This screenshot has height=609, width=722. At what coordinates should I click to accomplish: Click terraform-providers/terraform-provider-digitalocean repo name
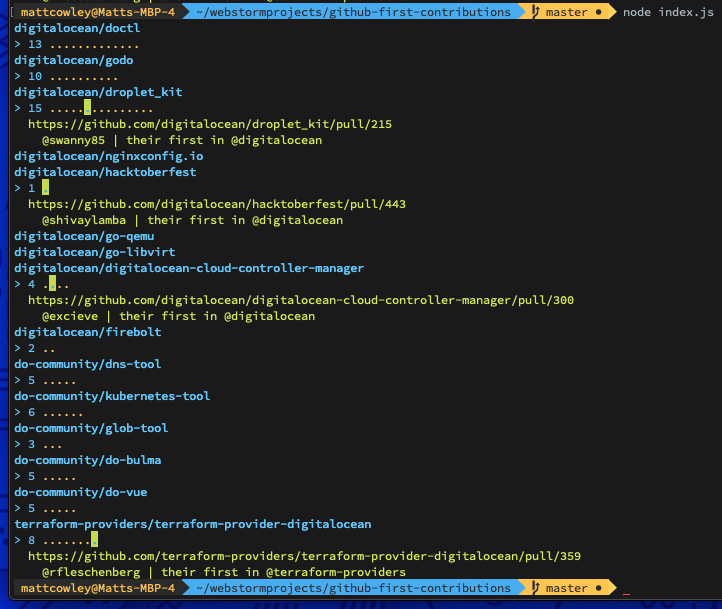(x=193, y=524)
